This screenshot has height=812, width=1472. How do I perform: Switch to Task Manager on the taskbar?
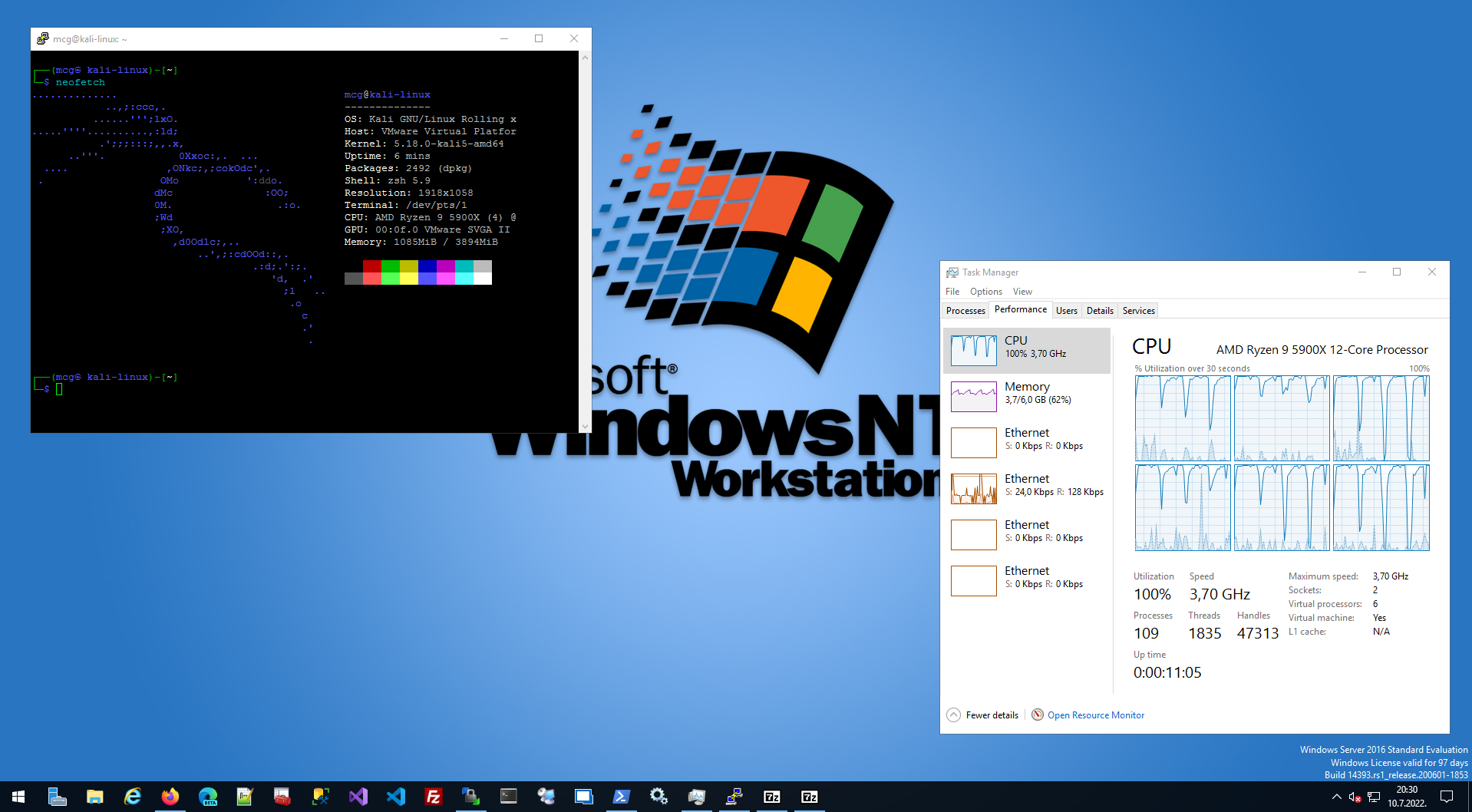click(696, 797)
